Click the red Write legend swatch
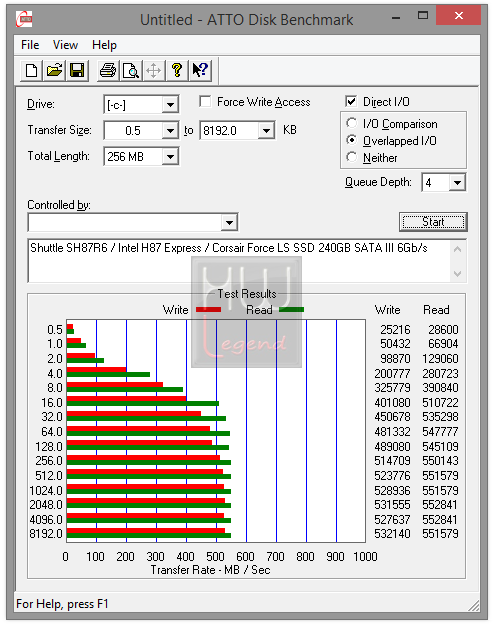This screenshot has width=493, height=625. pos(208,310)
